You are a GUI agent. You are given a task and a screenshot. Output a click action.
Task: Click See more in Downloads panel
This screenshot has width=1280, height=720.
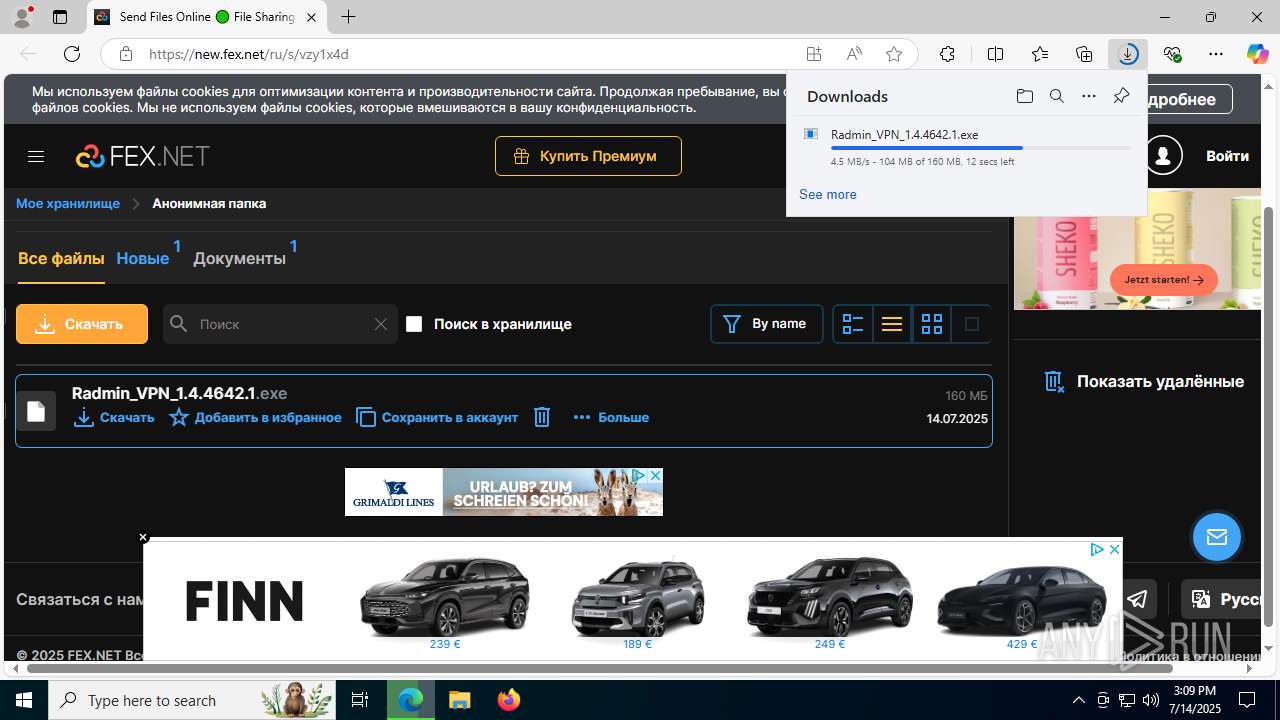pos(828,194)
